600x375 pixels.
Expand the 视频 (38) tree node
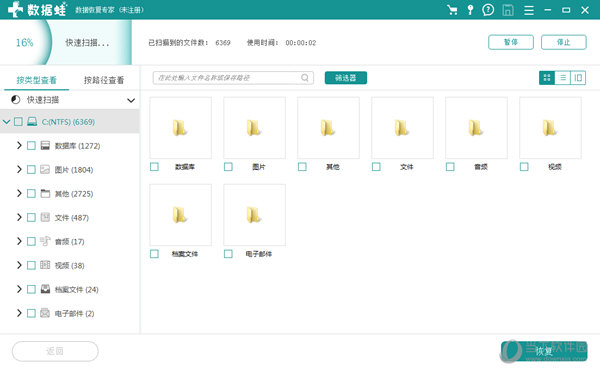click(x=19, y=265)
